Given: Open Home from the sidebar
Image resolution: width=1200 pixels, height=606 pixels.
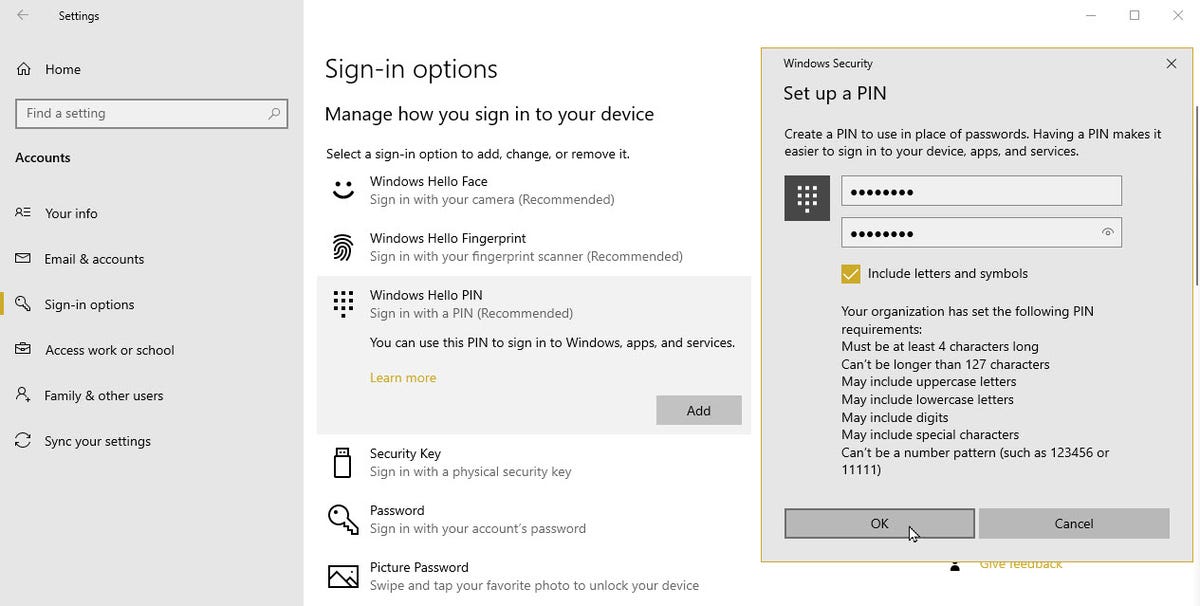Looking at the screenshot, I should point(62,69).
